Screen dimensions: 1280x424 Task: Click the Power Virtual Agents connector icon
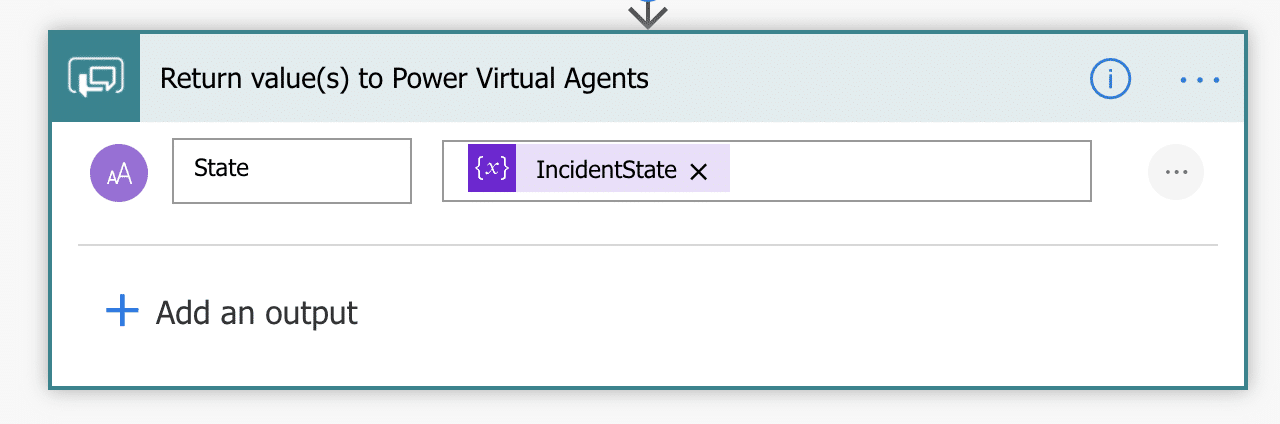(x=95, y=78)
